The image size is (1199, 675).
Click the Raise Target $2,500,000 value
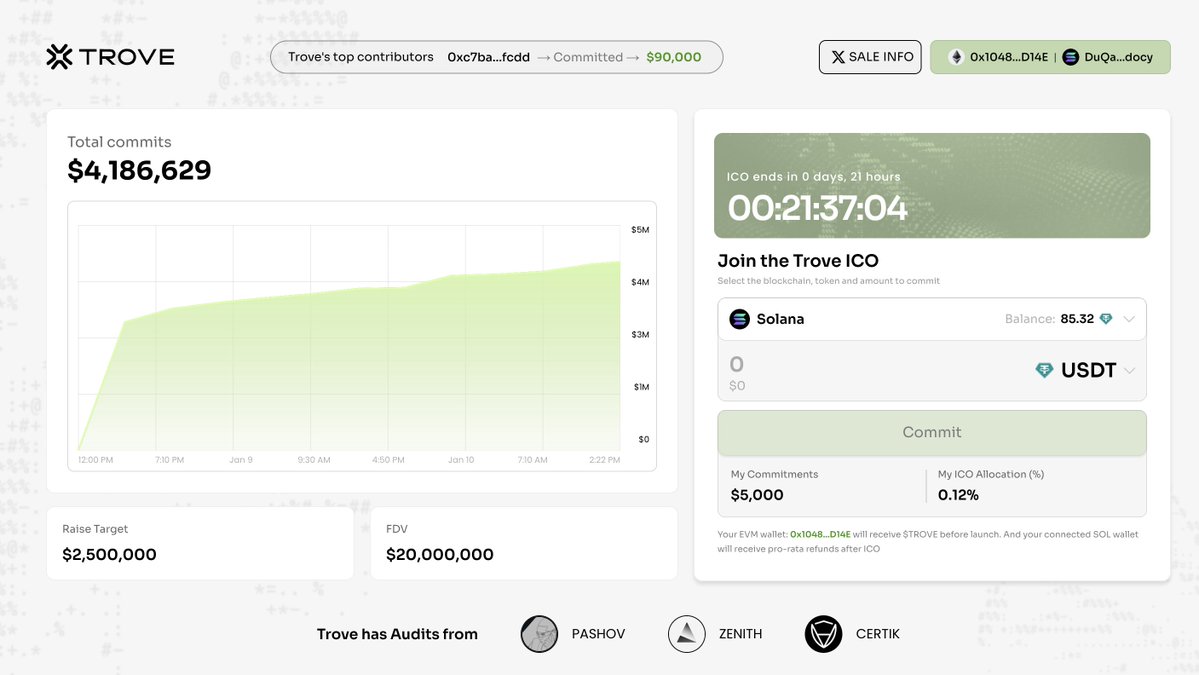pyautogui.click(x=109, y=554)
